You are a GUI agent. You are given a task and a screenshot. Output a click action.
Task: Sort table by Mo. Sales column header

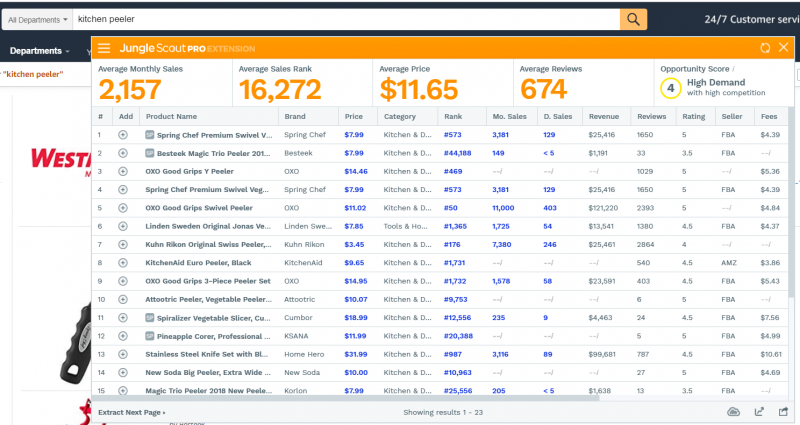pyautogui.click(x=509, y=116)
